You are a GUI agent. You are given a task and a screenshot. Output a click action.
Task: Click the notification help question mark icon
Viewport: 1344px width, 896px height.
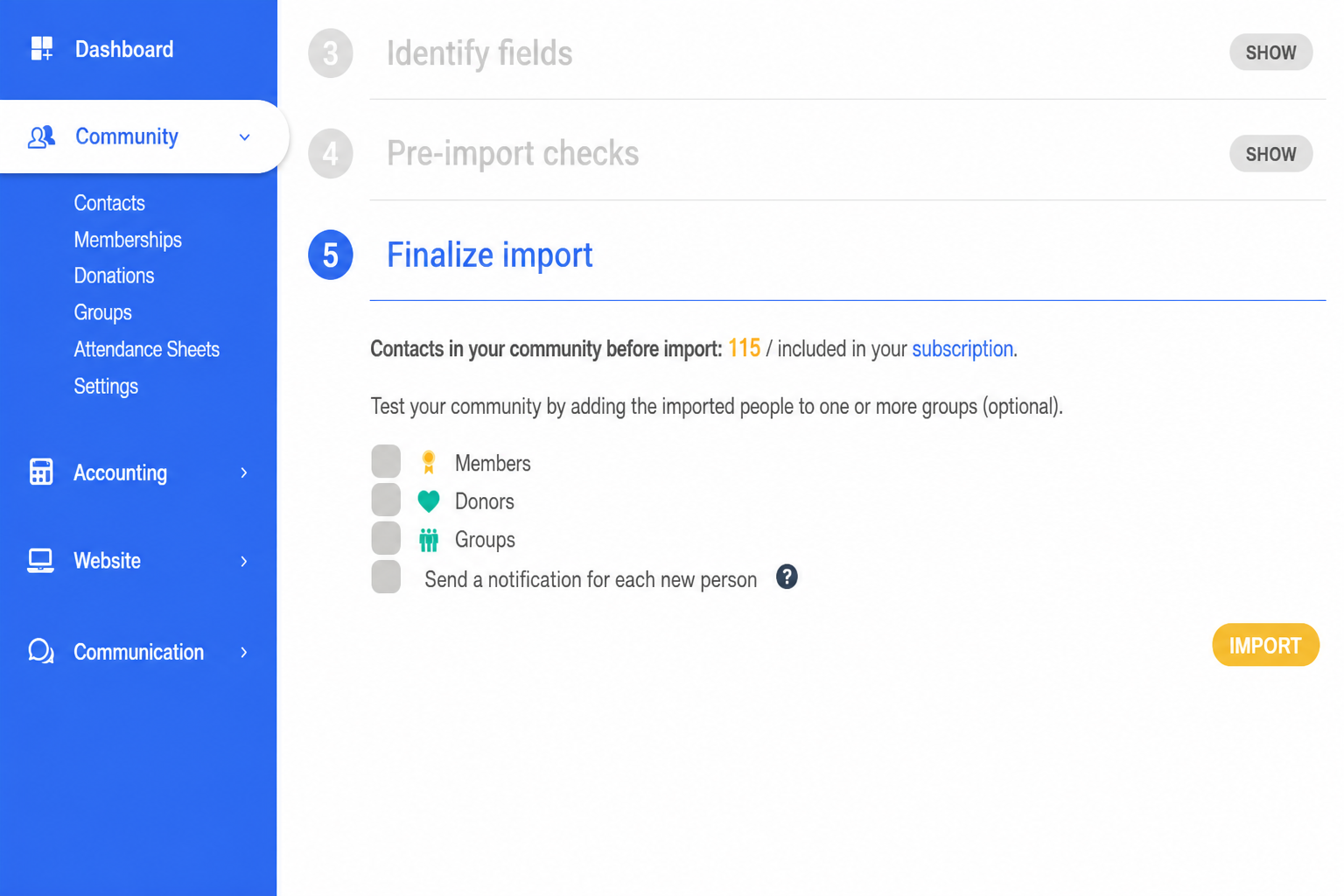tap(787, 577)
